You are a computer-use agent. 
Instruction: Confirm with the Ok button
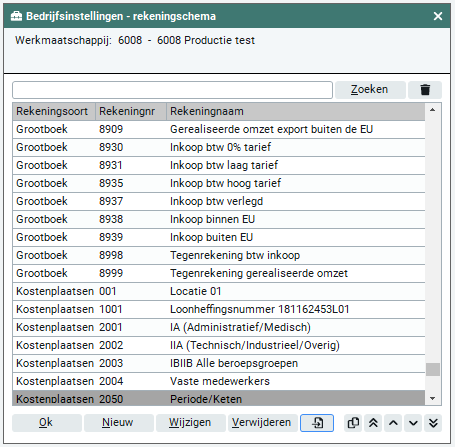click(x=47, y=423)
